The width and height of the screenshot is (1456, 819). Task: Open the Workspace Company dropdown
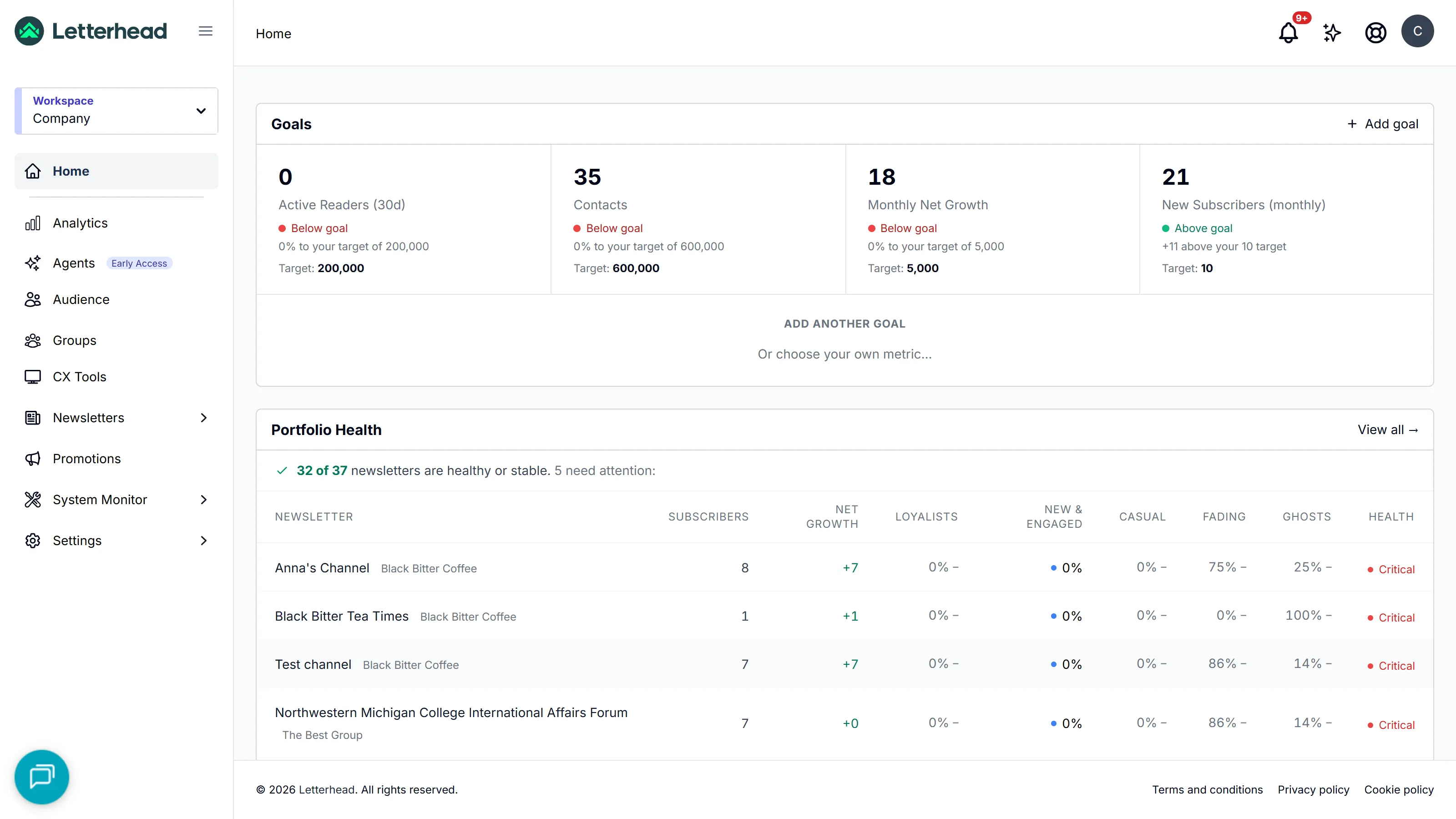point(116,111)
